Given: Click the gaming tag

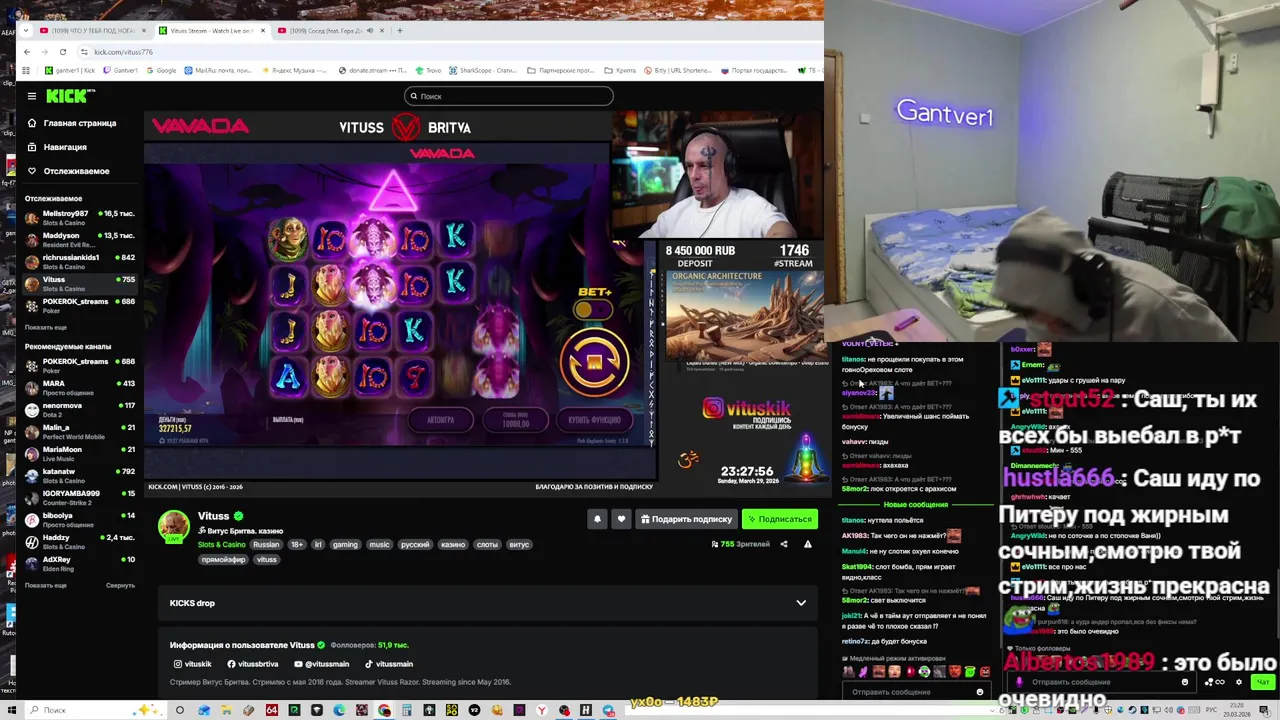Looking at the screenshot, I should point(345,545).
